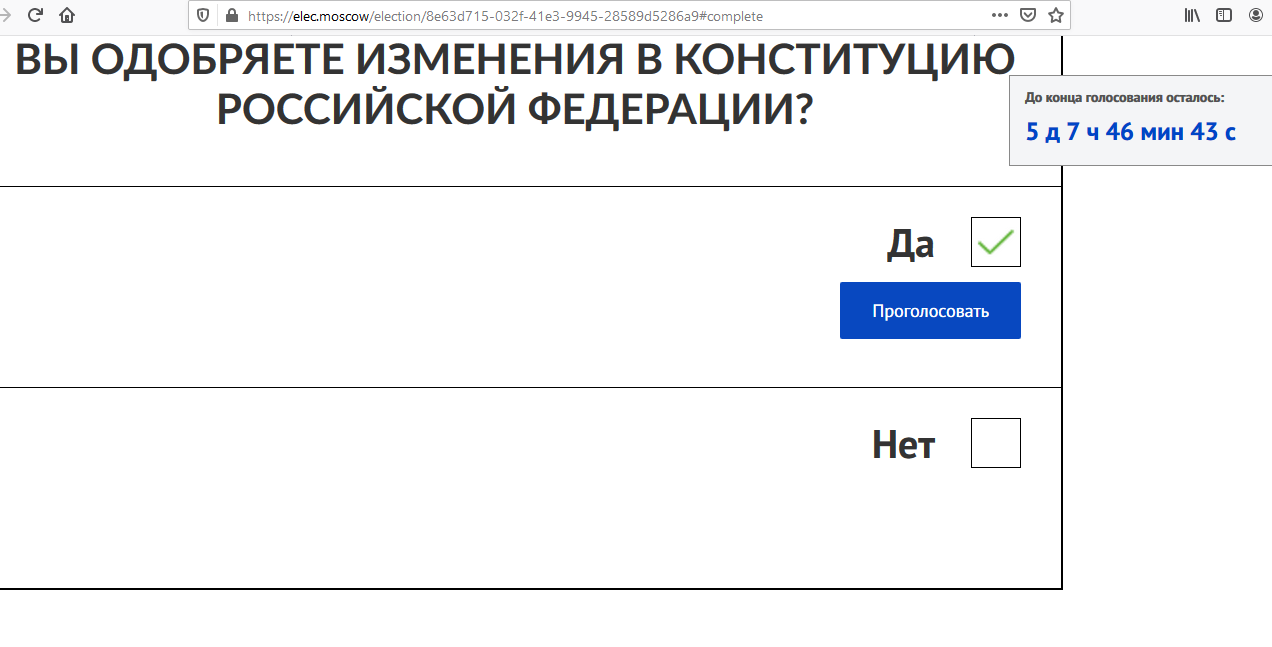This screenshot has height=647, width=1272.
Task: Select the Да option label
Action: point(910,244)
